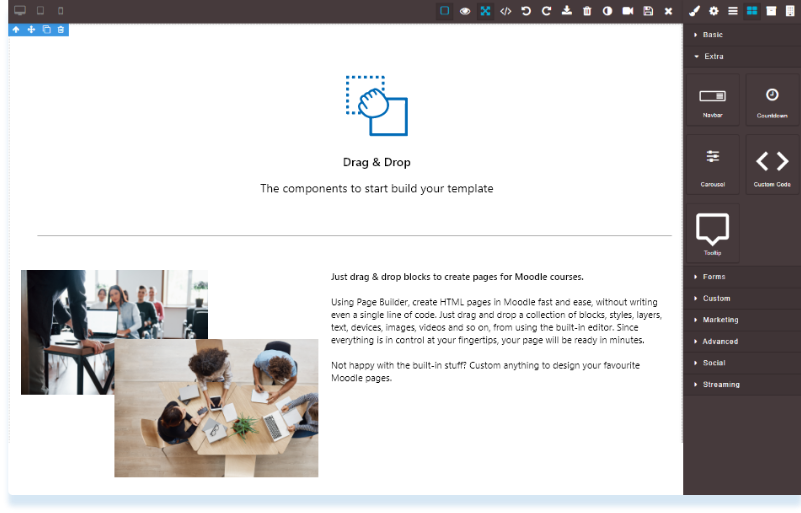Viewport: 801px width, 513px height.
Task: Expand the Streaming blocks category
Action: point(742,384)
